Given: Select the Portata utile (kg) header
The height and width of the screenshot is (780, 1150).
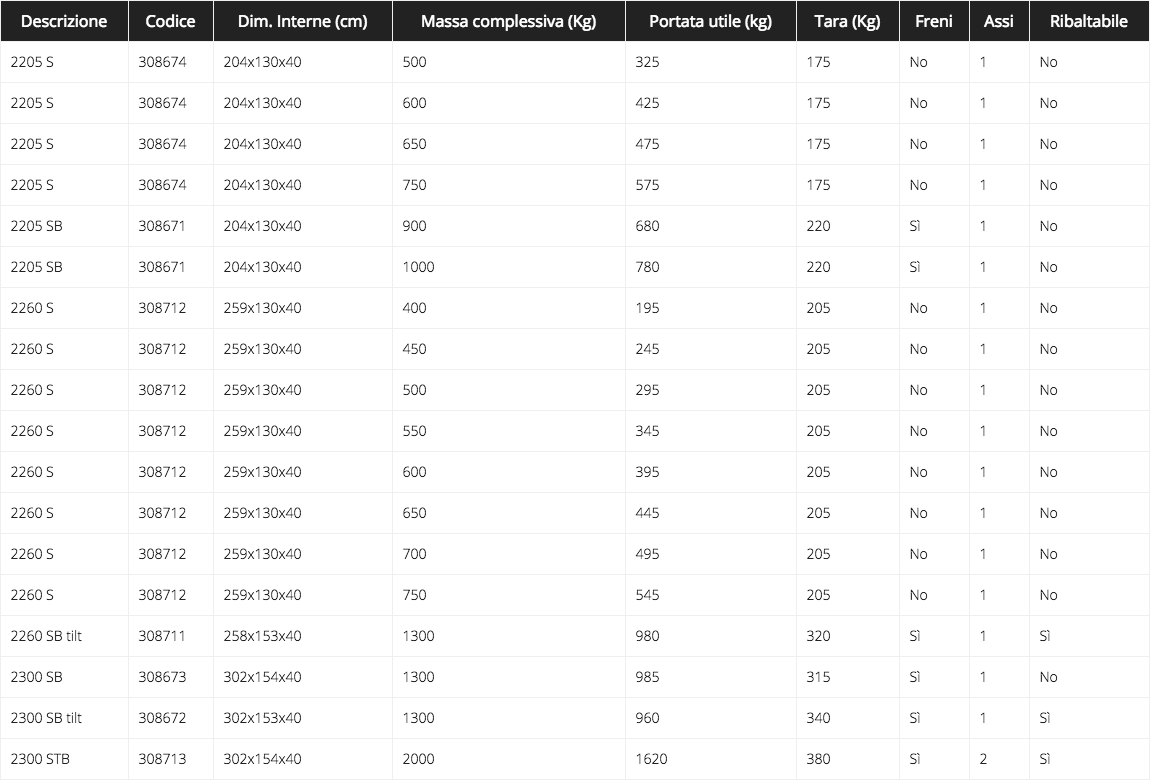Looking at the screenshot, I should point(710,21).
